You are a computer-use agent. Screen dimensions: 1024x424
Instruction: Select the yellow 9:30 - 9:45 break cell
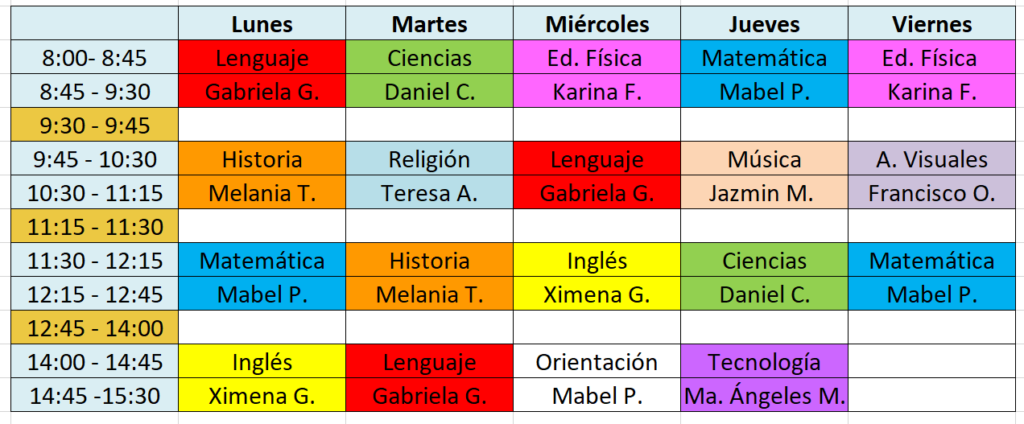point(95,125)
